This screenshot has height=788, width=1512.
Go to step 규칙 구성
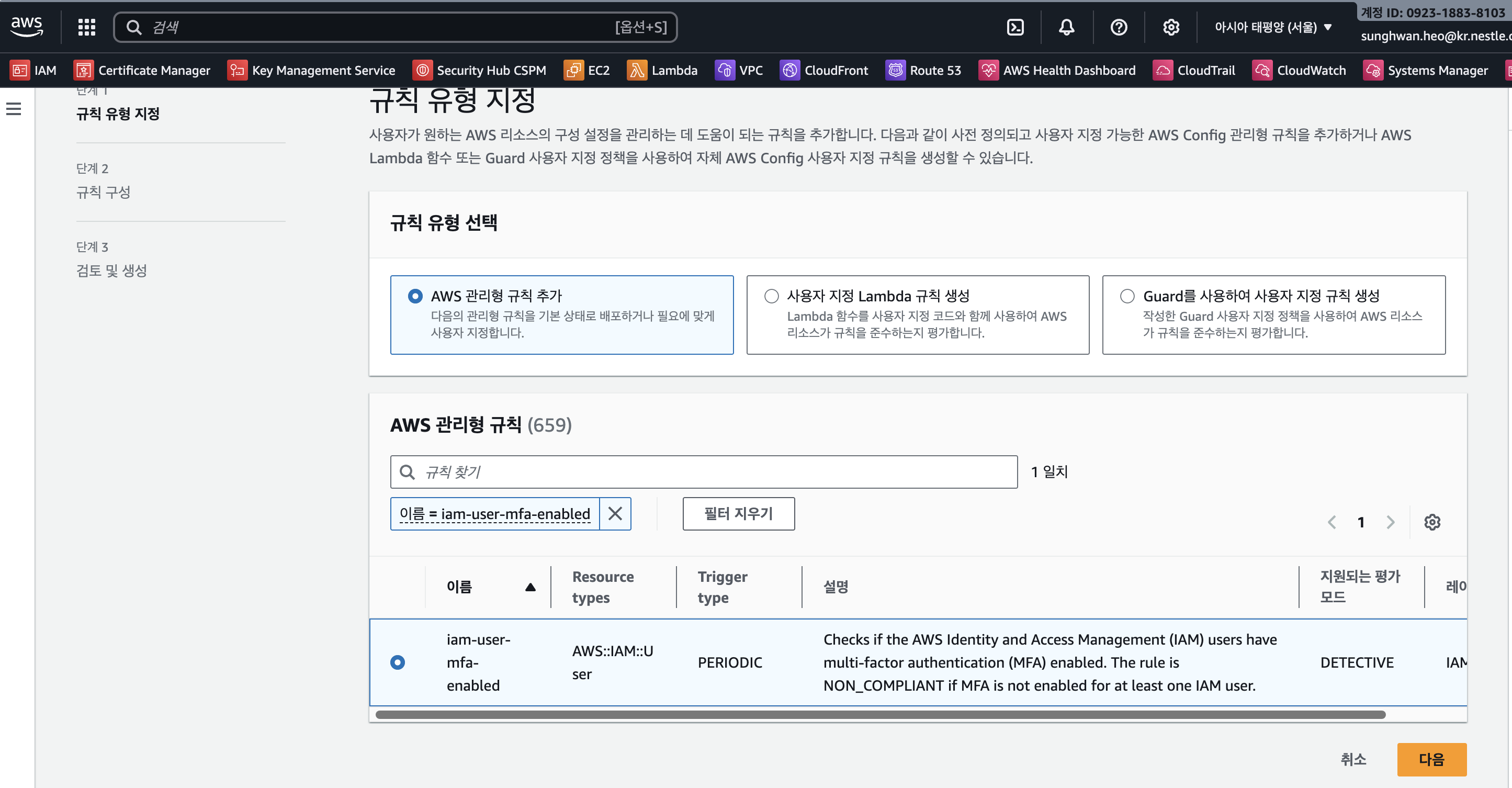pos(103,192)
